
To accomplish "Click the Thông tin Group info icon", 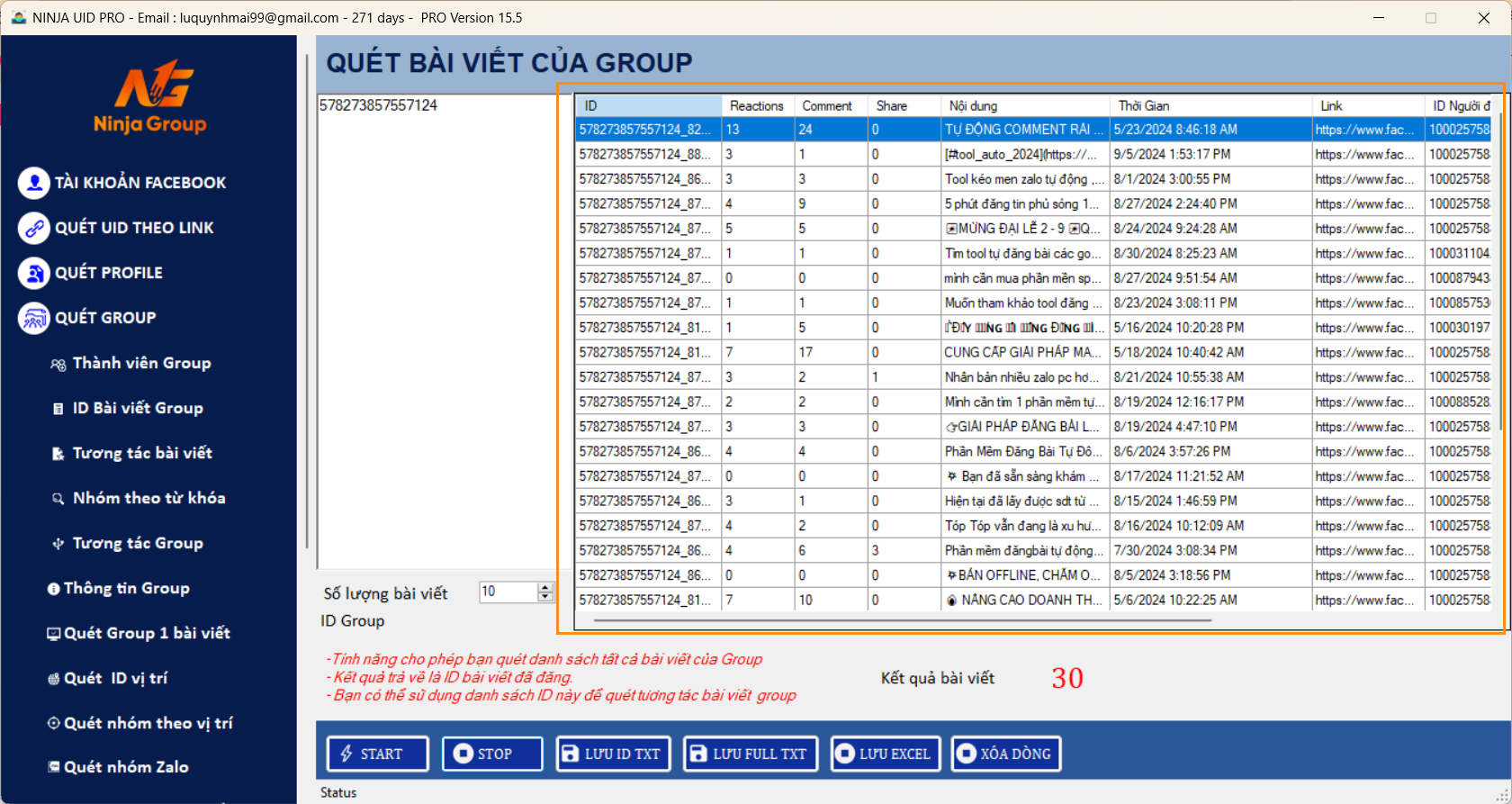I will tap(54, 589).
